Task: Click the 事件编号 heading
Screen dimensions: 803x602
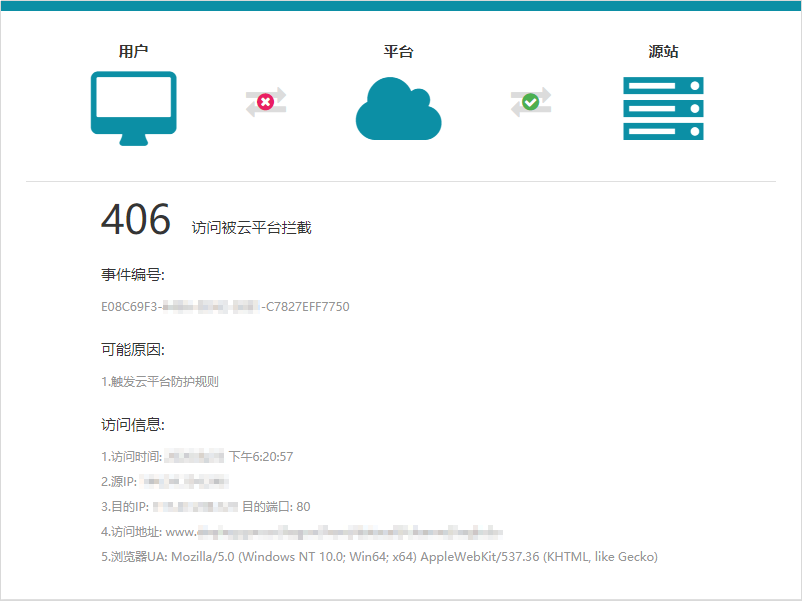Action: [132, 275]
